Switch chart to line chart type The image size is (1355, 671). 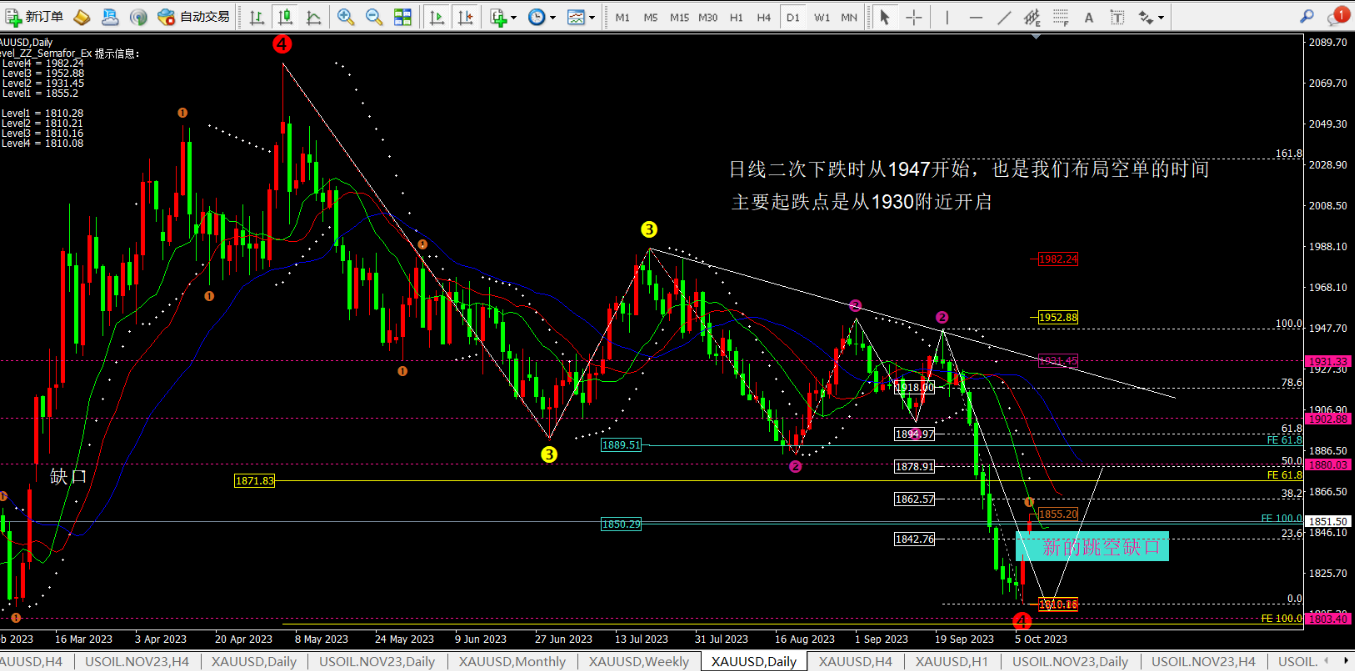[313, 17]
